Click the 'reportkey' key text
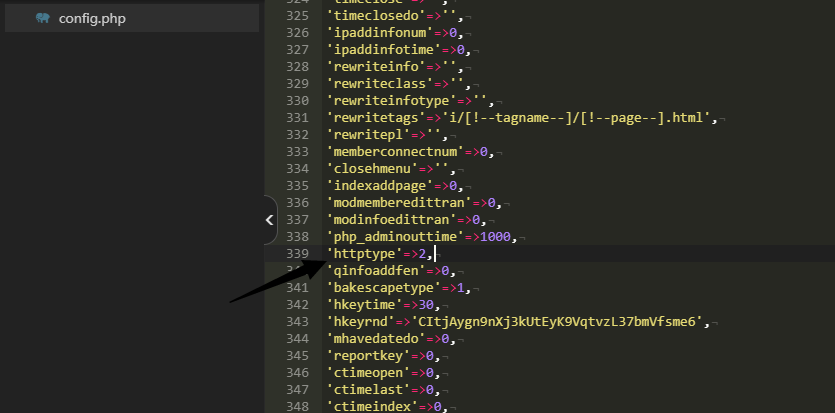Viewport: 835px width, 413px height. pyautogui.click(x=369, y=356)
